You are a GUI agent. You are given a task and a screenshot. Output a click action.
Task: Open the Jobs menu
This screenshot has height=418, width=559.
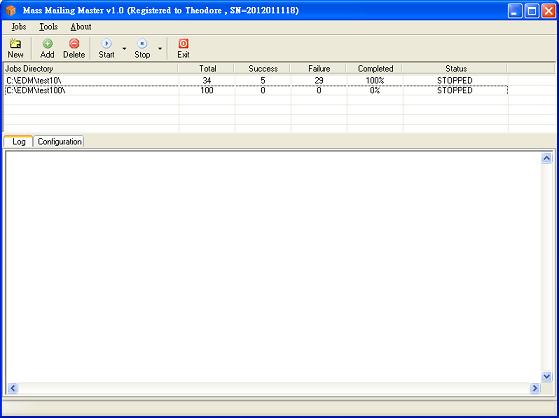tap(19, 27)
